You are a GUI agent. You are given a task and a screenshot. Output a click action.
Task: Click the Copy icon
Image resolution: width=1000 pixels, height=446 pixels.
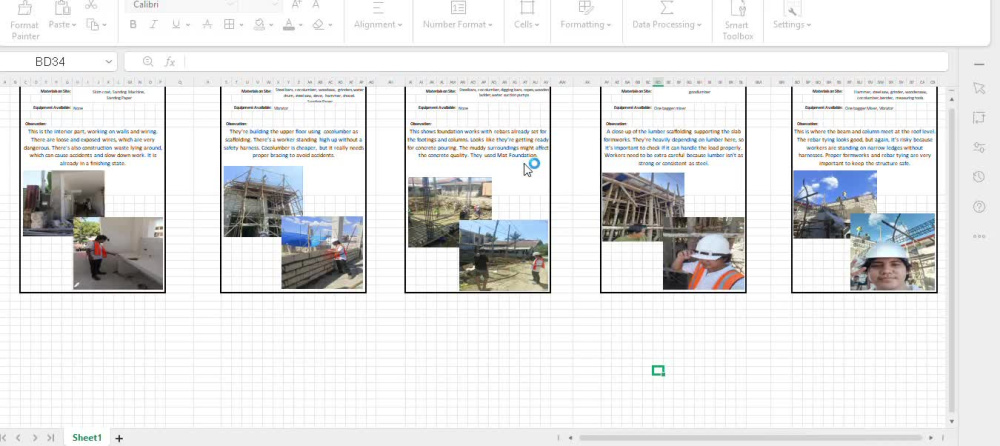click(93, 24)
